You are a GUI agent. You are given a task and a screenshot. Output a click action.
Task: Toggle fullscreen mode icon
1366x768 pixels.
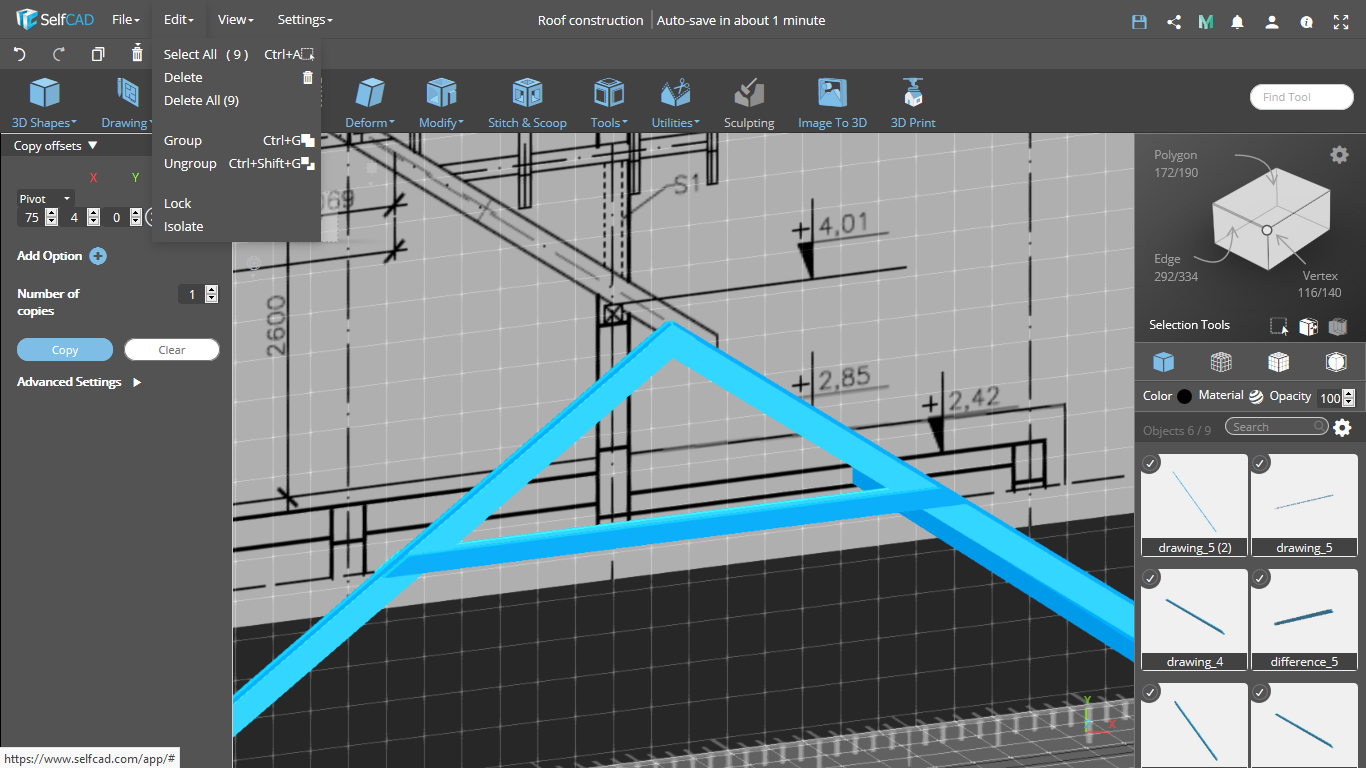1341,21
